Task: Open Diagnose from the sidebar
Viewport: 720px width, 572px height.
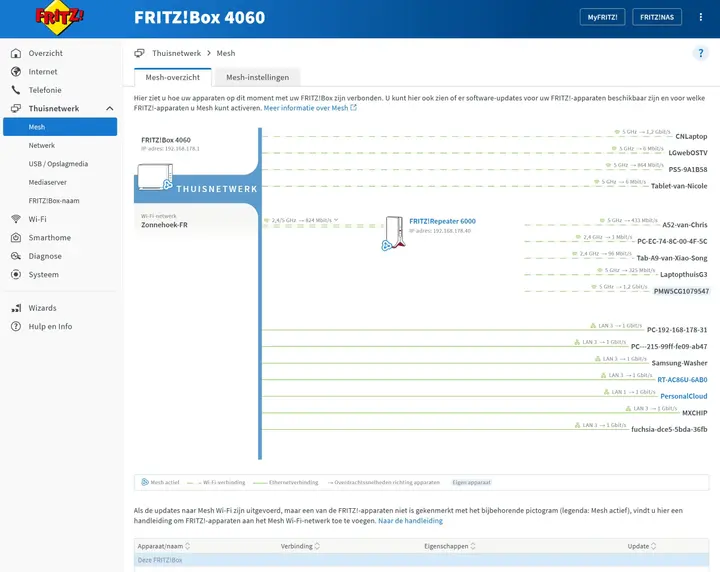Action: click(45, 256)
